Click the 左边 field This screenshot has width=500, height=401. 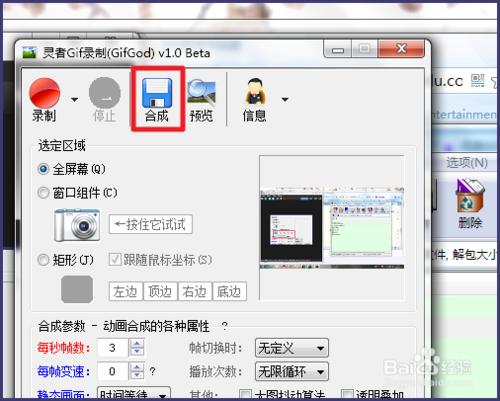point(126,292)
